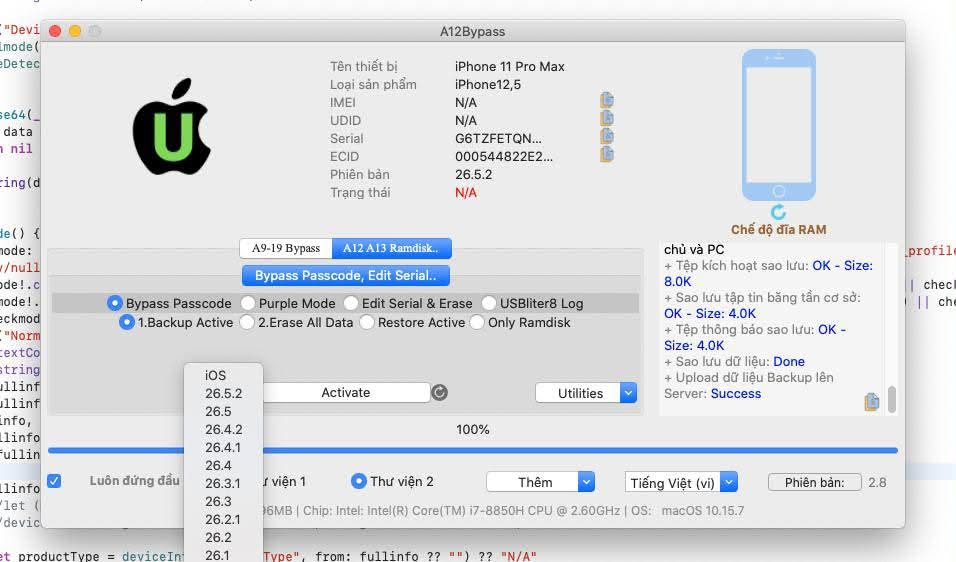Open the Tiếng Việt language dropdown

[x=681, y=482]
